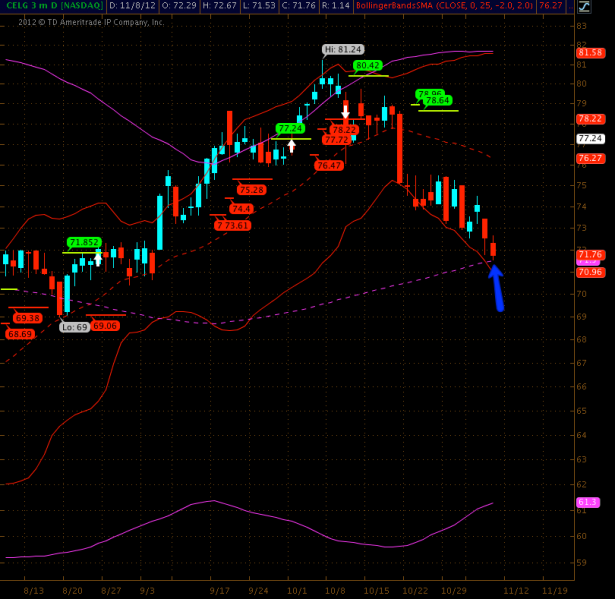Click the 10/15 date on the time axis

376,591
